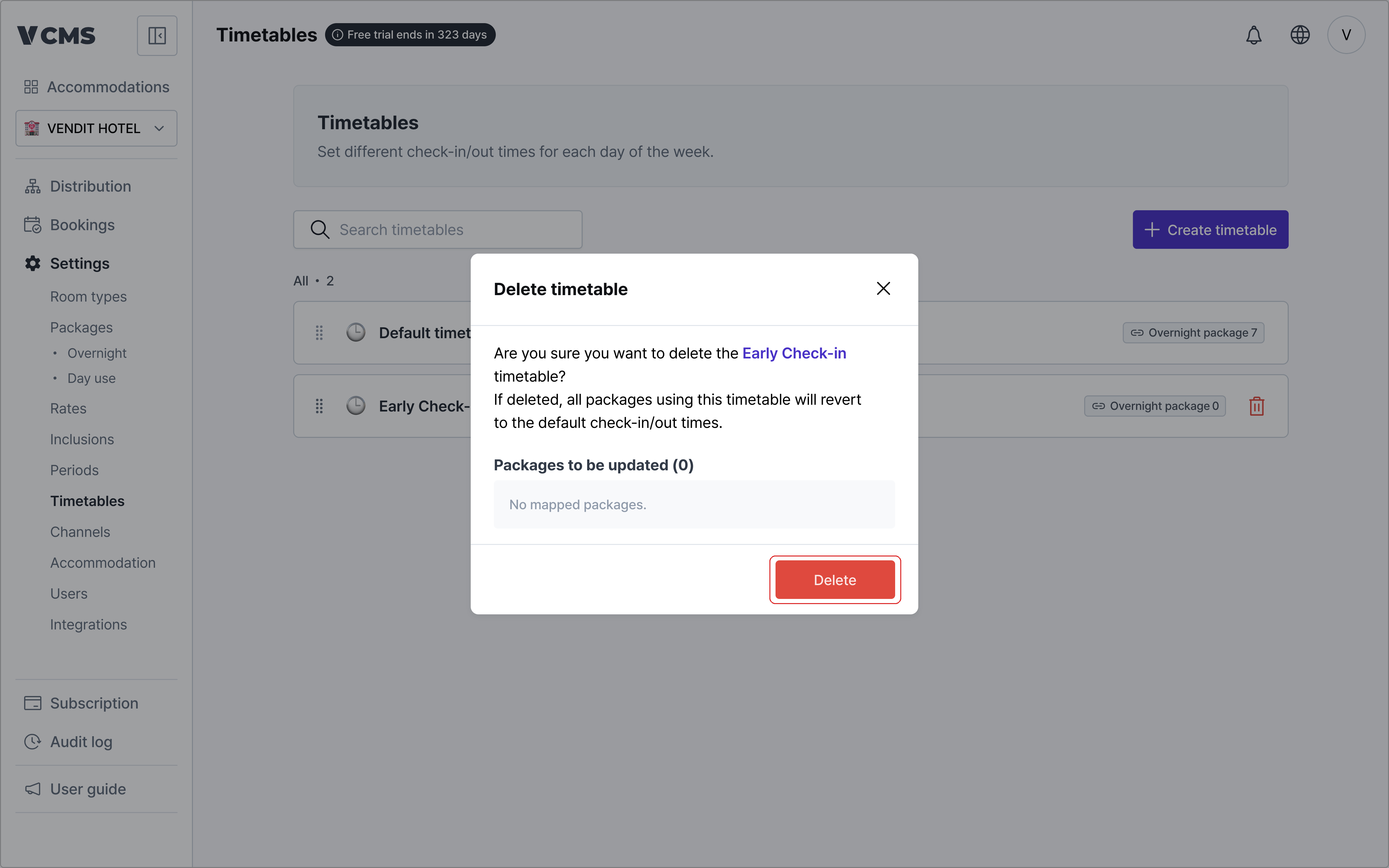The width and height of the screenshot is (1389, 868).
Task: Open Timetables settings item
Action: 87,501
